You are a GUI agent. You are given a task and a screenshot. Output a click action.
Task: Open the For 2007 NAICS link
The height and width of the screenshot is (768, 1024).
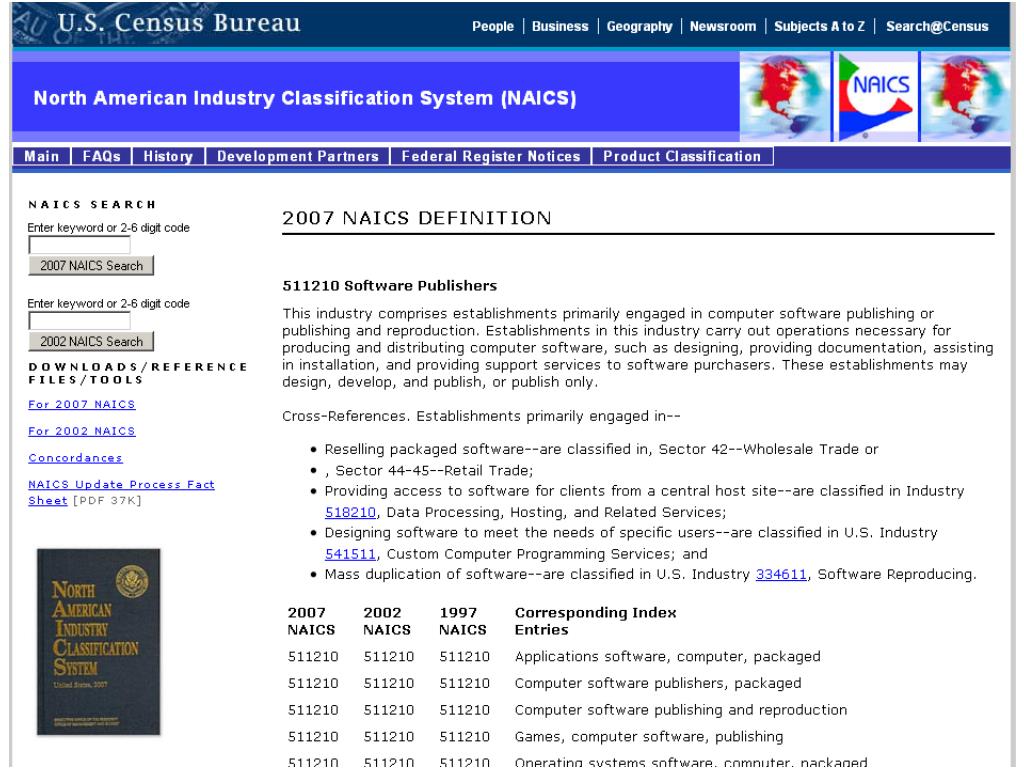(82, 404)
